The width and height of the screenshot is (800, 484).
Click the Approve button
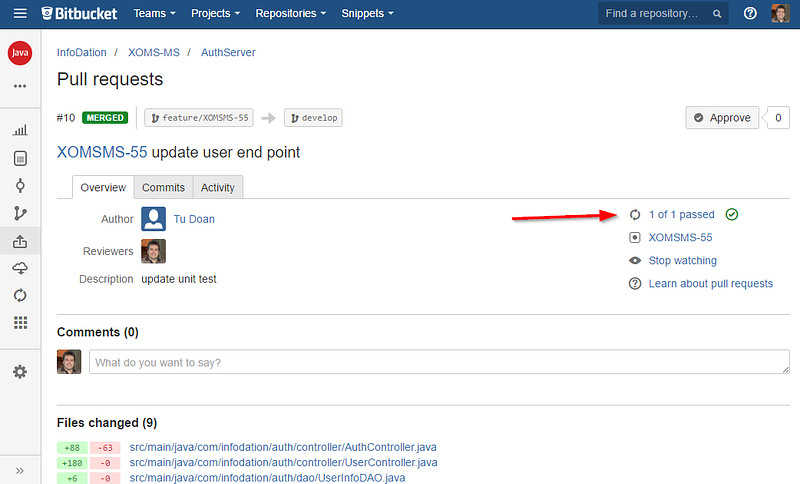pos(722,118)
